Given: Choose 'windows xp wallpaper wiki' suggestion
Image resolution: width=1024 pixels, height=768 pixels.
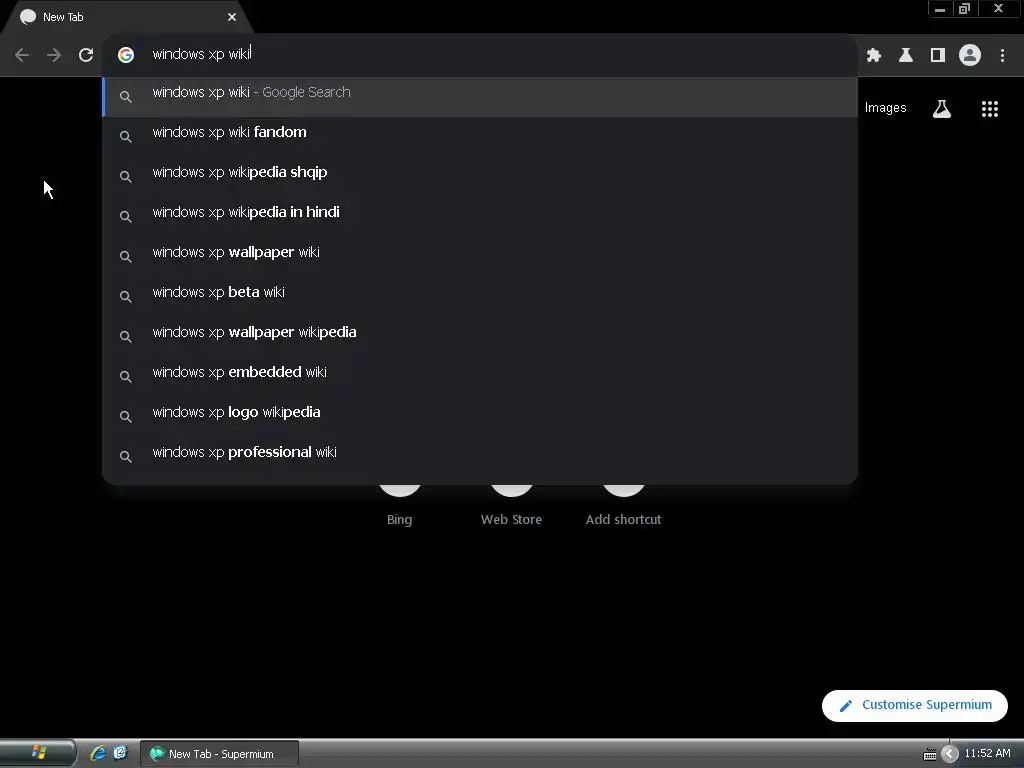Looking at the screenshot, I should (x=480, y=255).
